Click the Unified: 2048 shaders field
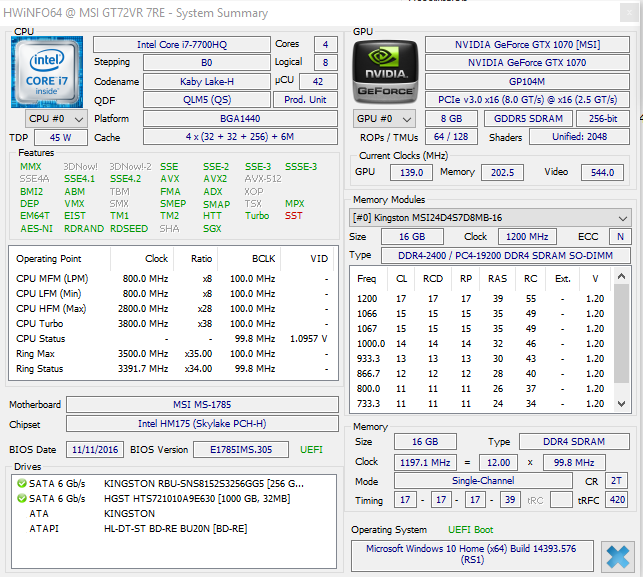This screenshot has width=643, height=577. tap(579, 137)
